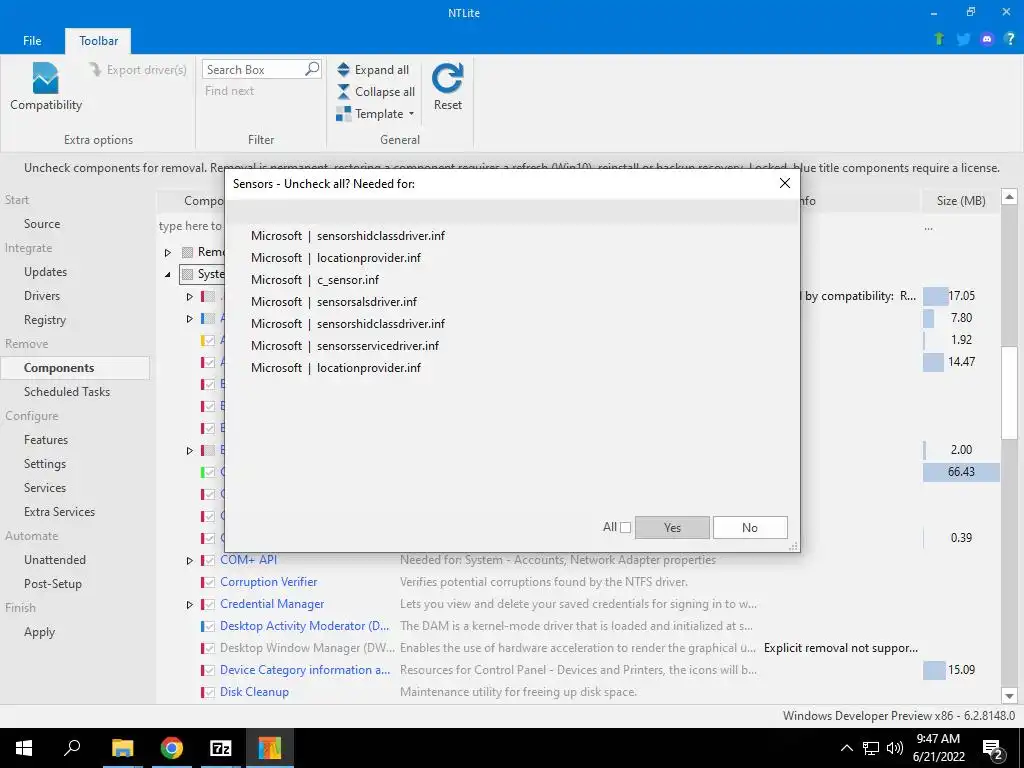This screenshot has height=768, width=1024.
Task: Launch Chrome from the taskbar
Action: tap(171, 748)
